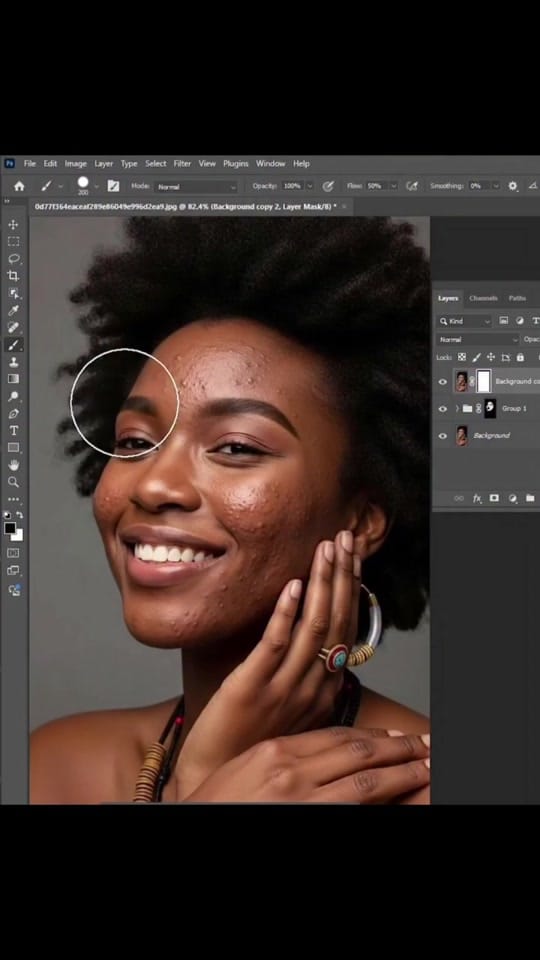Change the screen mode
Image resolution: width=540 pixels, height=960 pixels.
pos(13,571)
